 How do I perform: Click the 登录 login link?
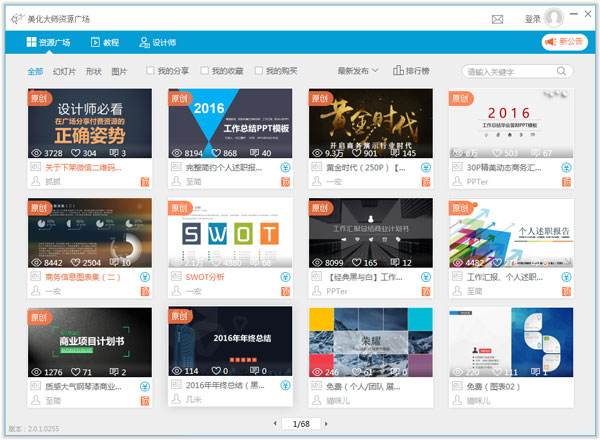coord(532,18)
